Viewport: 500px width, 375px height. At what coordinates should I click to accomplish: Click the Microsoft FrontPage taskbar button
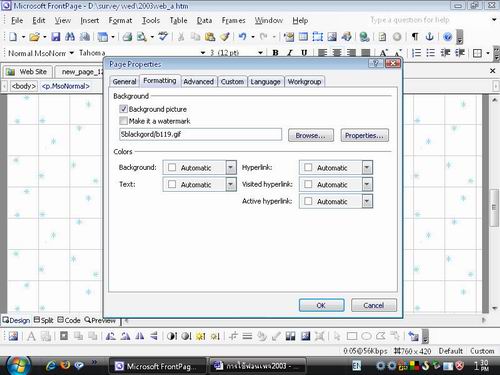(158, 366)
